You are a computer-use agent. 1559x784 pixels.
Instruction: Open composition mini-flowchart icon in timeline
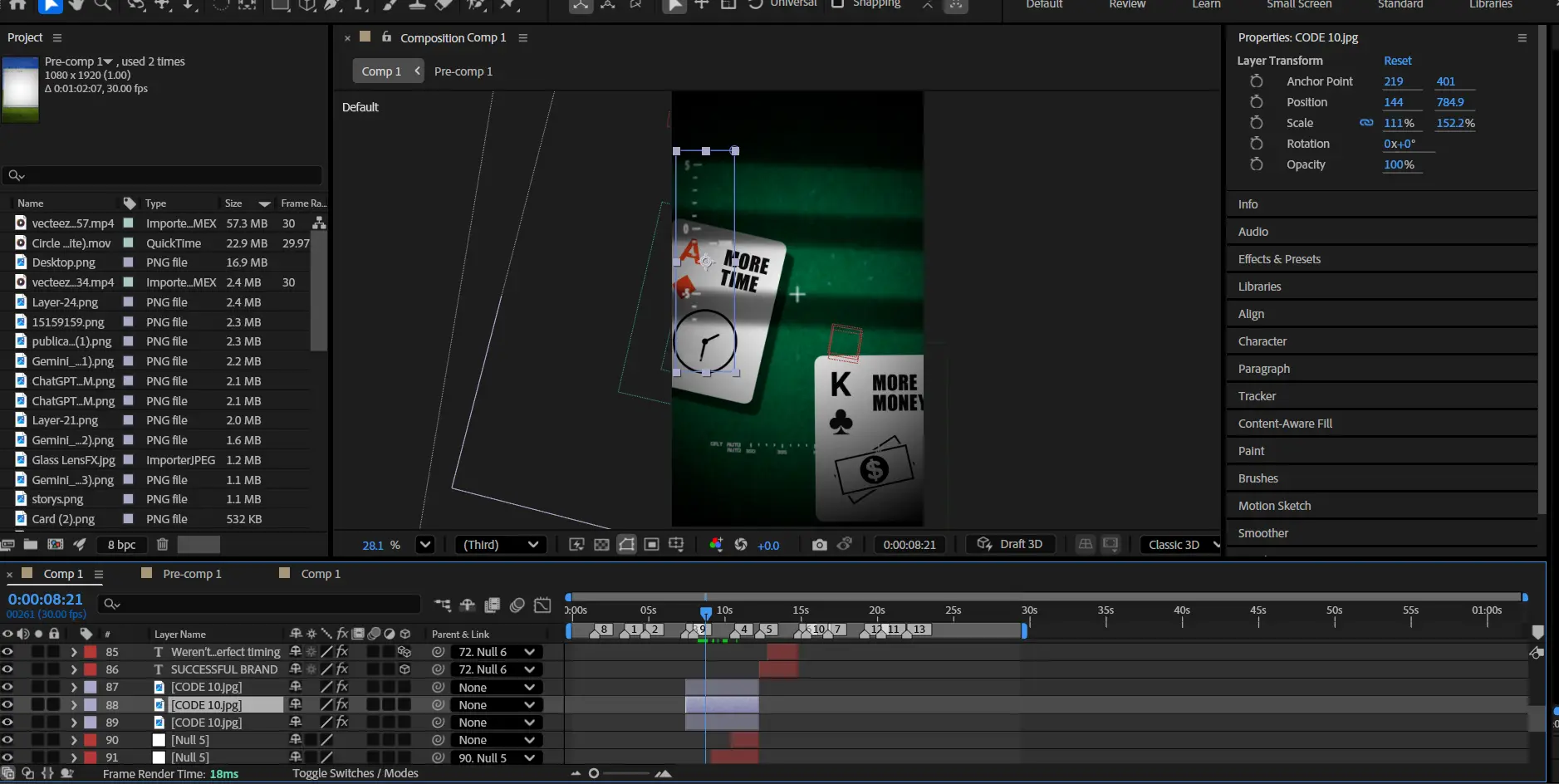[443, 605]
